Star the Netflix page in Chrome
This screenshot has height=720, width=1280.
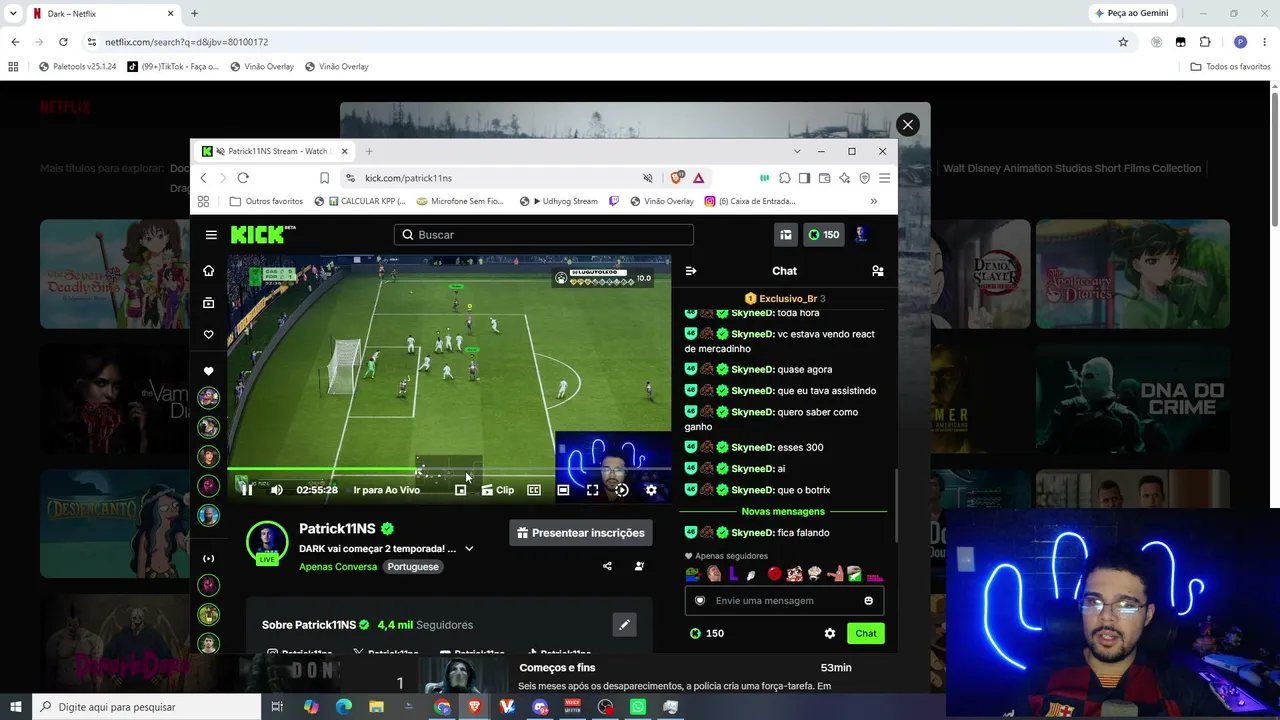click(1123, 42)
